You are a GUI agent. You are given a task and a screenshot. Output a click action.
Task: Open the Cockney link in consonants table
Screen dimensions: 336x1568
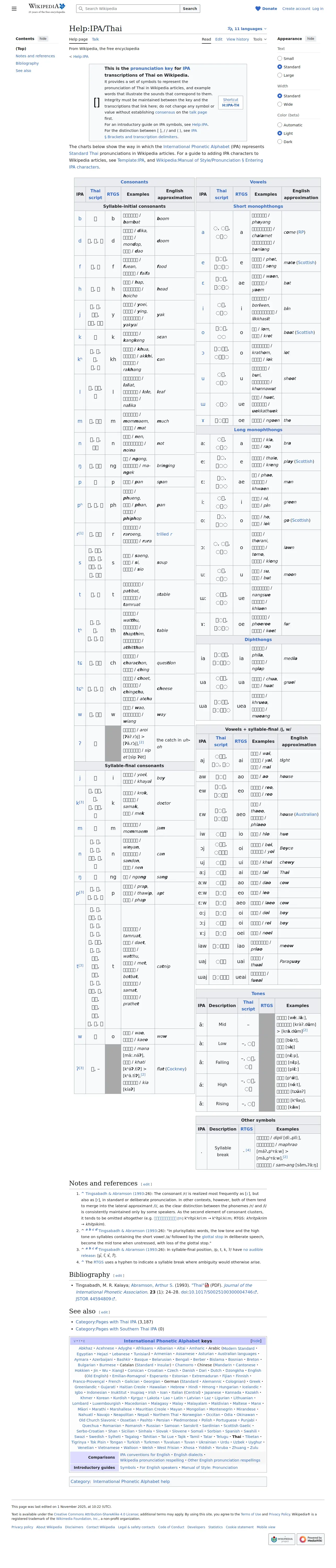click(x=176, y=1068)
